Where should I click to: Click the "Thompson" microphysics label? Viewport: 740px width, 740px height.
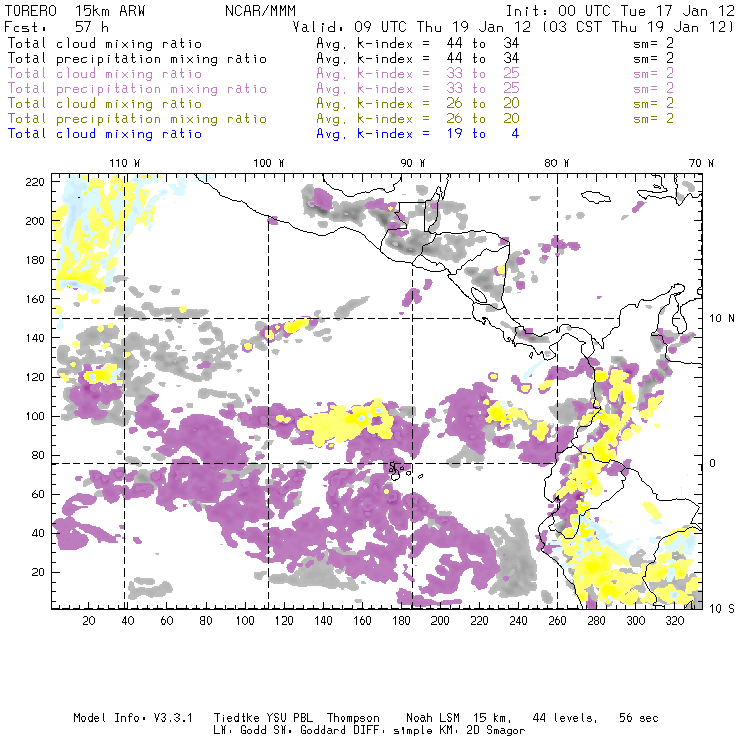coord(353,718)
